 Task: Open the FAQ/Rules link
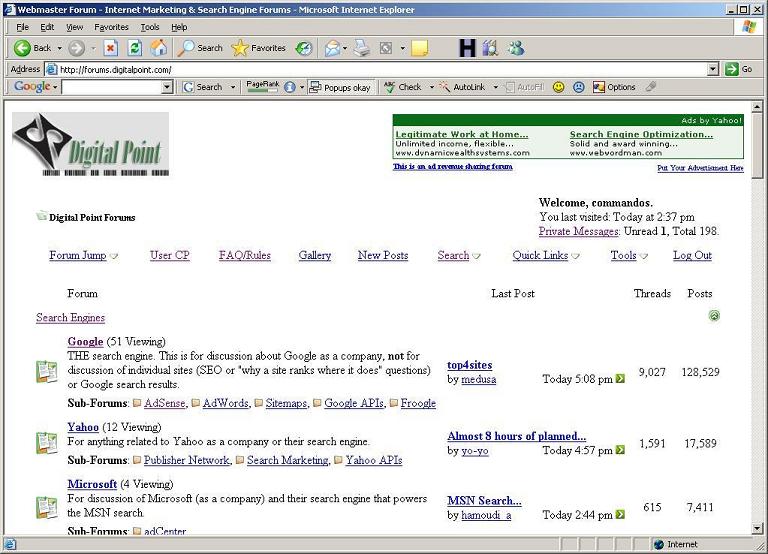click(x=244, y=255)
